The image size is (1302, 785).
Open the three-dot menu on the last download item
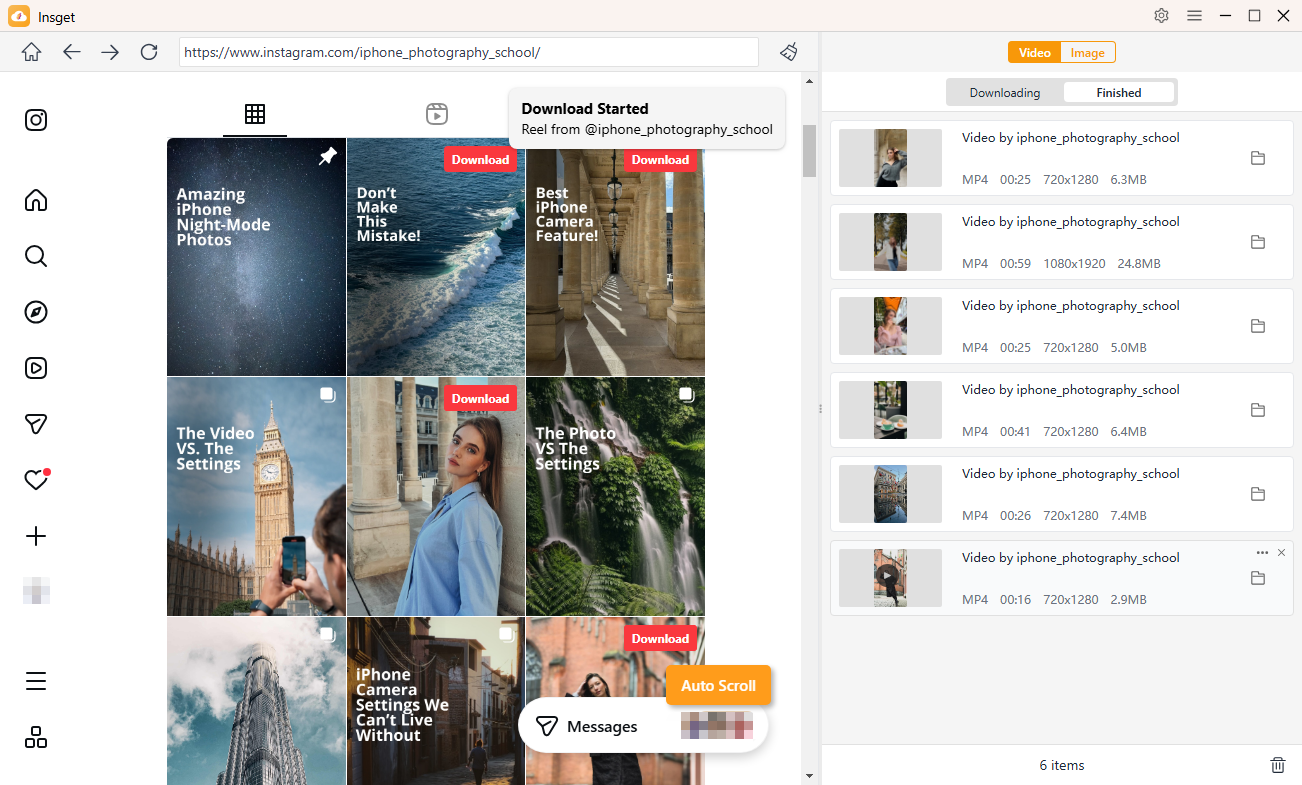(x=1261, y=552)
